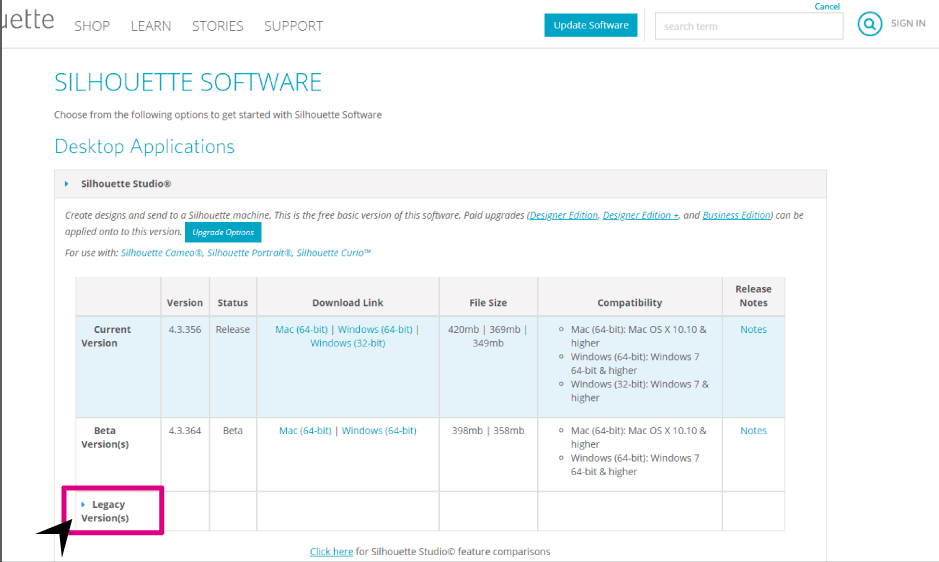Screen dimensions: 939x562
Task: Open Notes for the beta version
Action: tap(753, 431)
